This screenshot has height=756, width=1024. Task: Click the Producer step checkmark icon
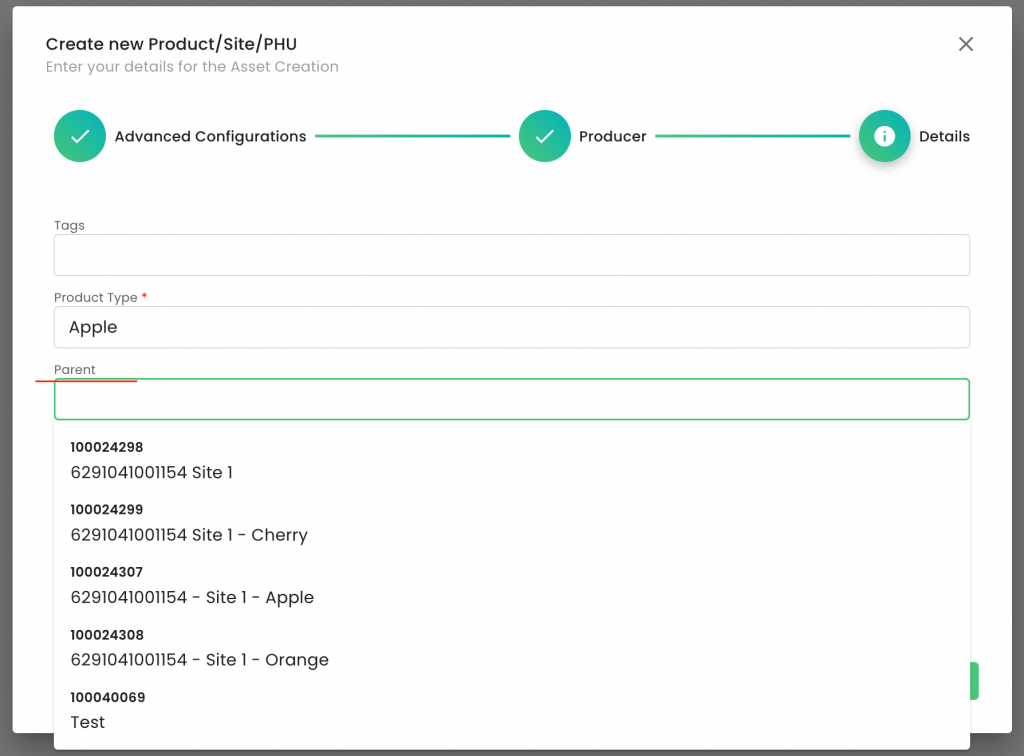click(544, 136)
